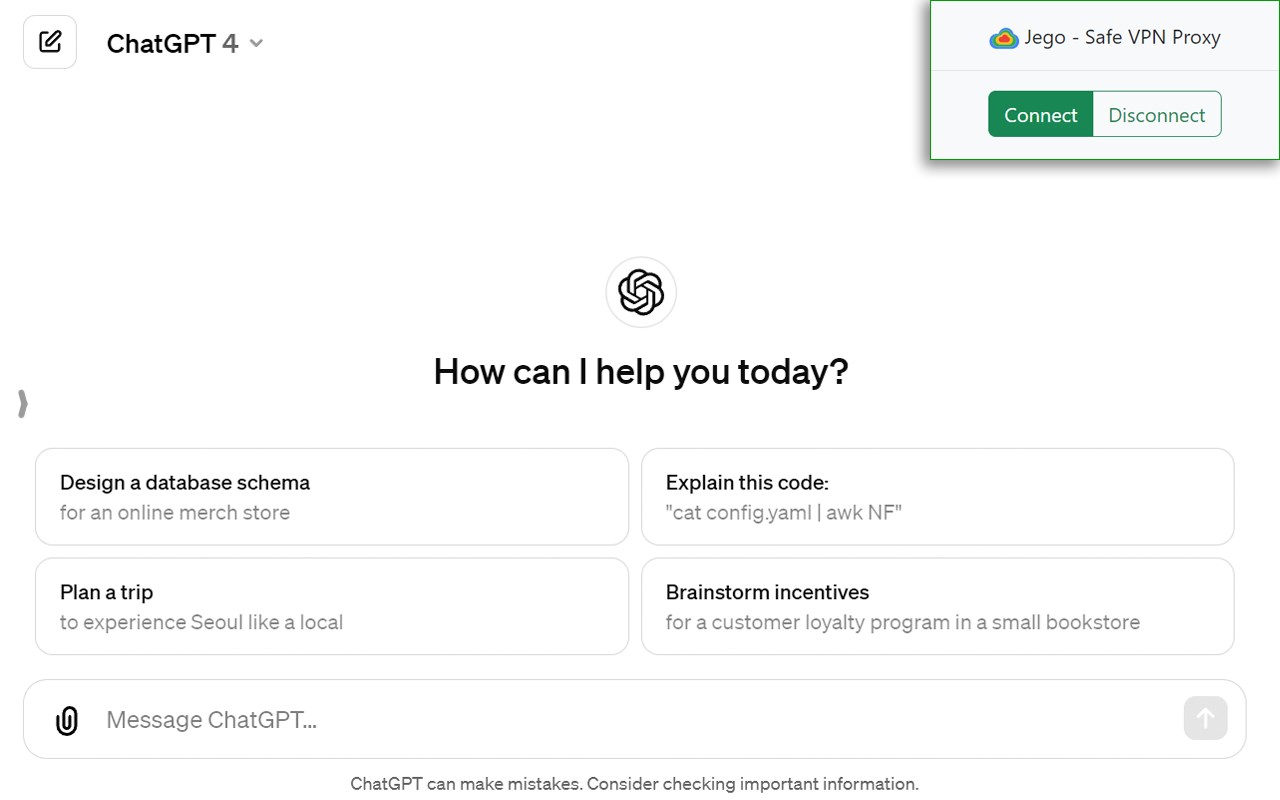This screenshot has height=800, width=1280.
Task: Click the 'to experience Seoul like a local' subtitle
Action: (x=201, y=622)
